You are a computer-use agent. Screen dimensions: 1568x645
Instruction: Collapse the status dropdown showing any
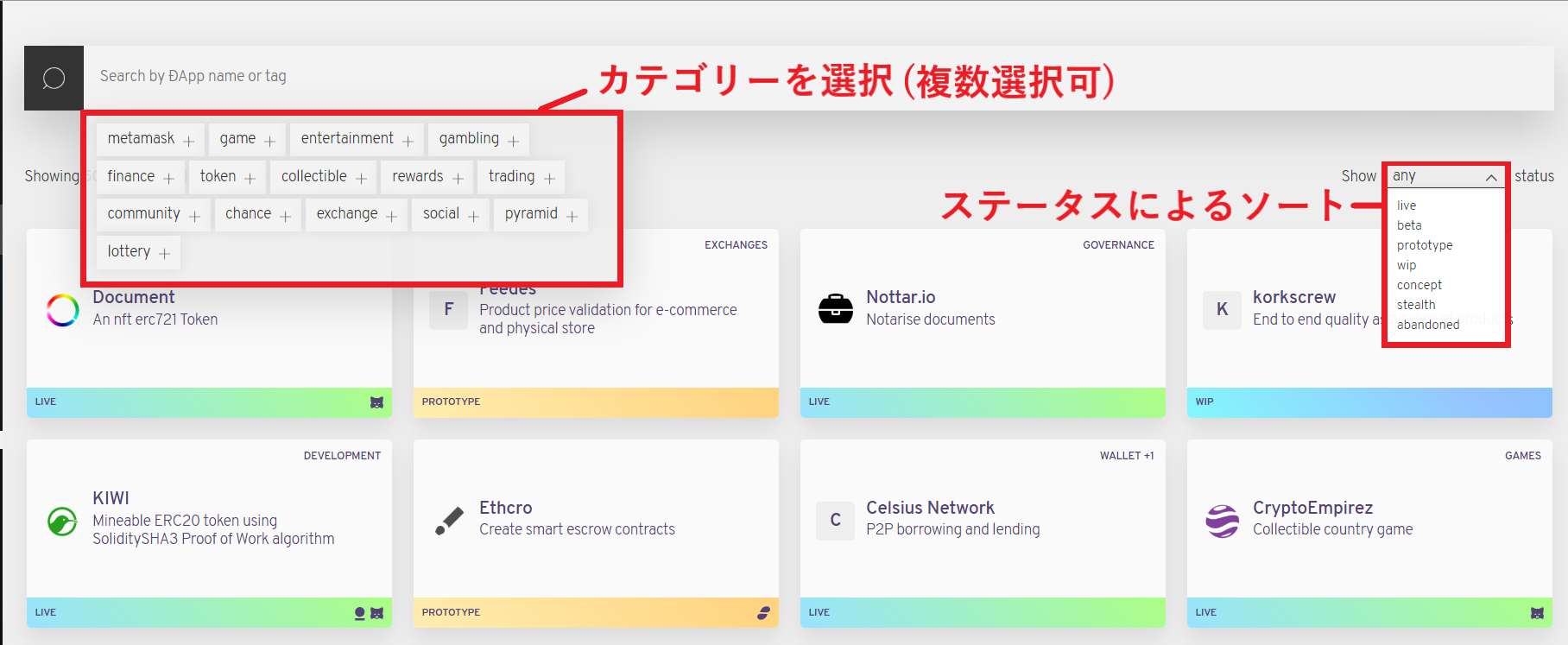[1445, 176]
